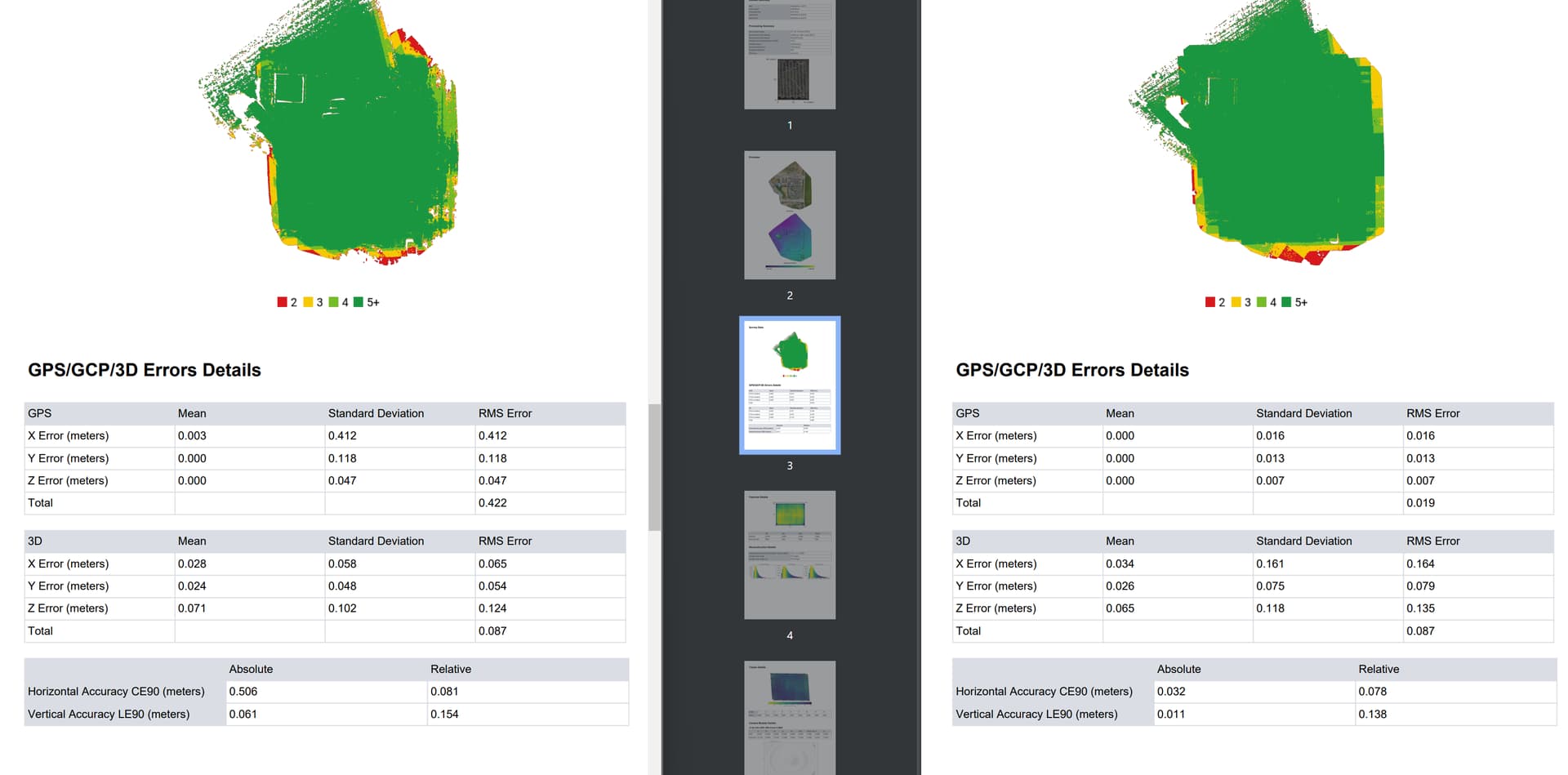1568x775 pixels.
Task: Select the Total RMS Error cell showing 0.422
Action: [491, 503]
